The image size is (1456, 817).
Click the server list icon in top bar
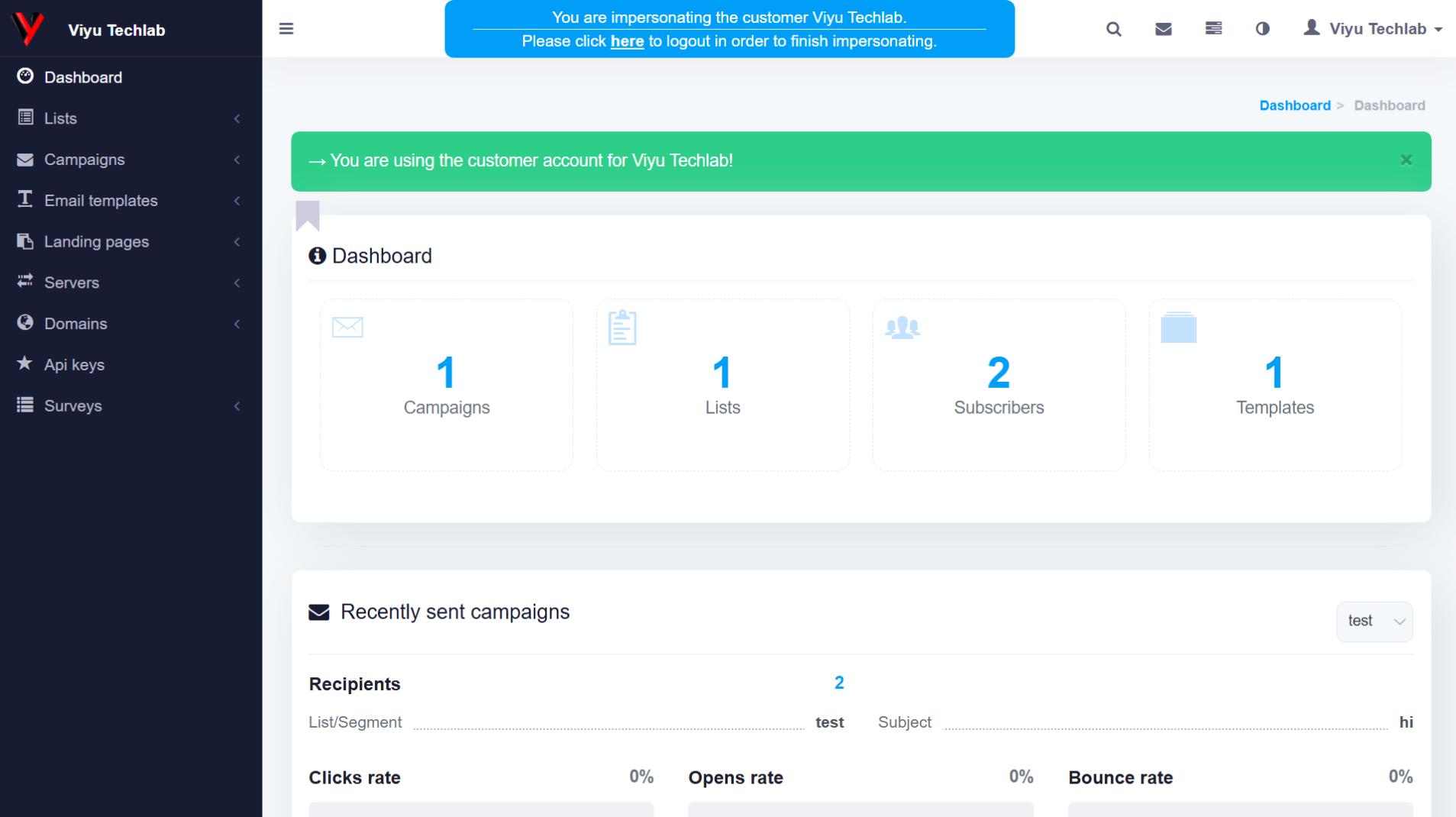[x=1213, y=29]
